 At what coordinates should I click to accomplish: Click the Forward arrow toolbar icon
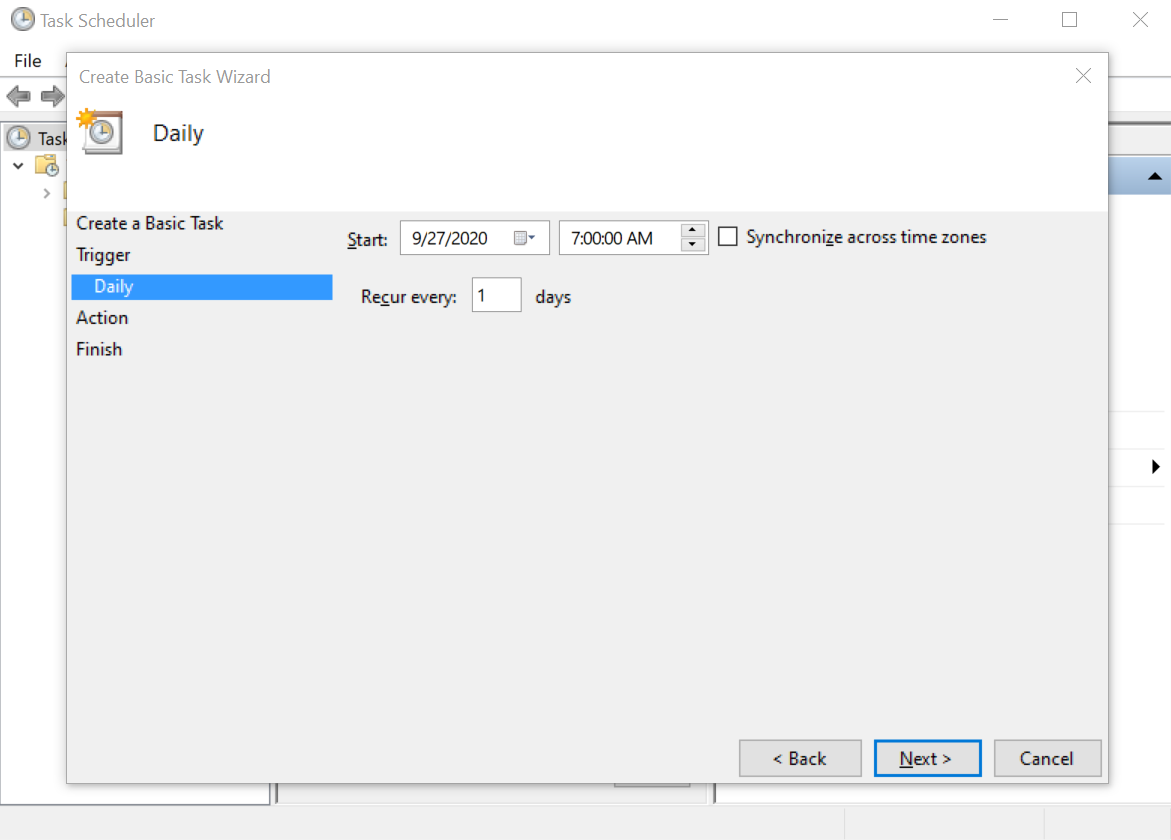[x=52, y=96]
